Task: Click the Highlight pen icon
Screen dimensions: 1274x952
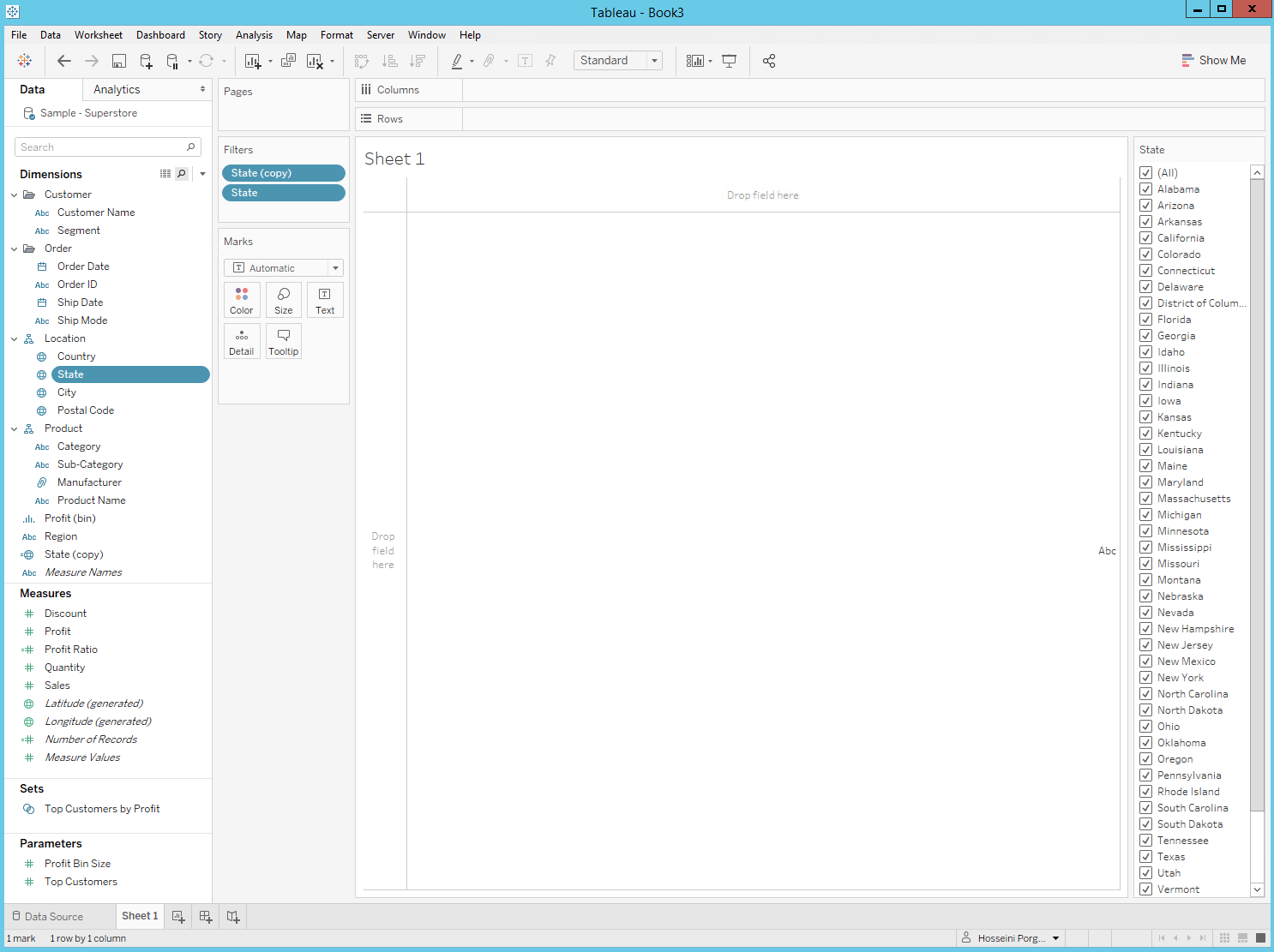Action: (x=457, y=61)
